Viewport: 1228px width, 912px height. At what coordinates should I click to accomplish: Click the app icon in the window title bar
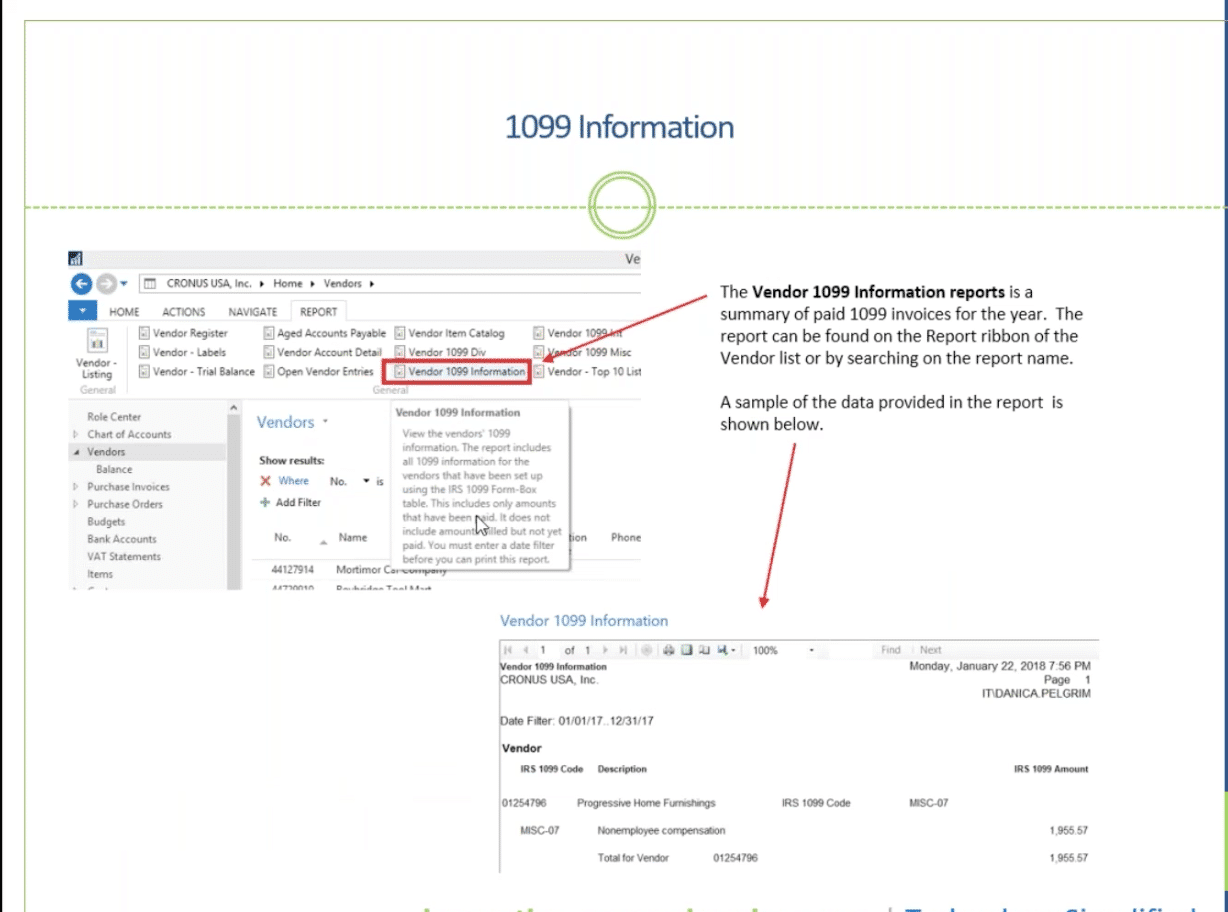point(75,259)
